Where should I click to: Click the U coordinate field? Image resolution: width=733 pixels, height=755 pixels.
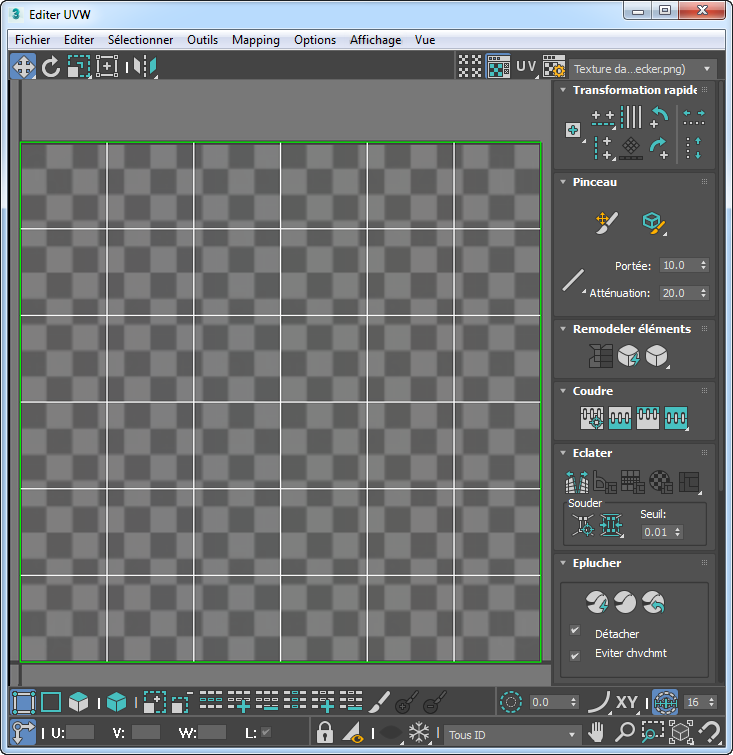tap(80, 732)
